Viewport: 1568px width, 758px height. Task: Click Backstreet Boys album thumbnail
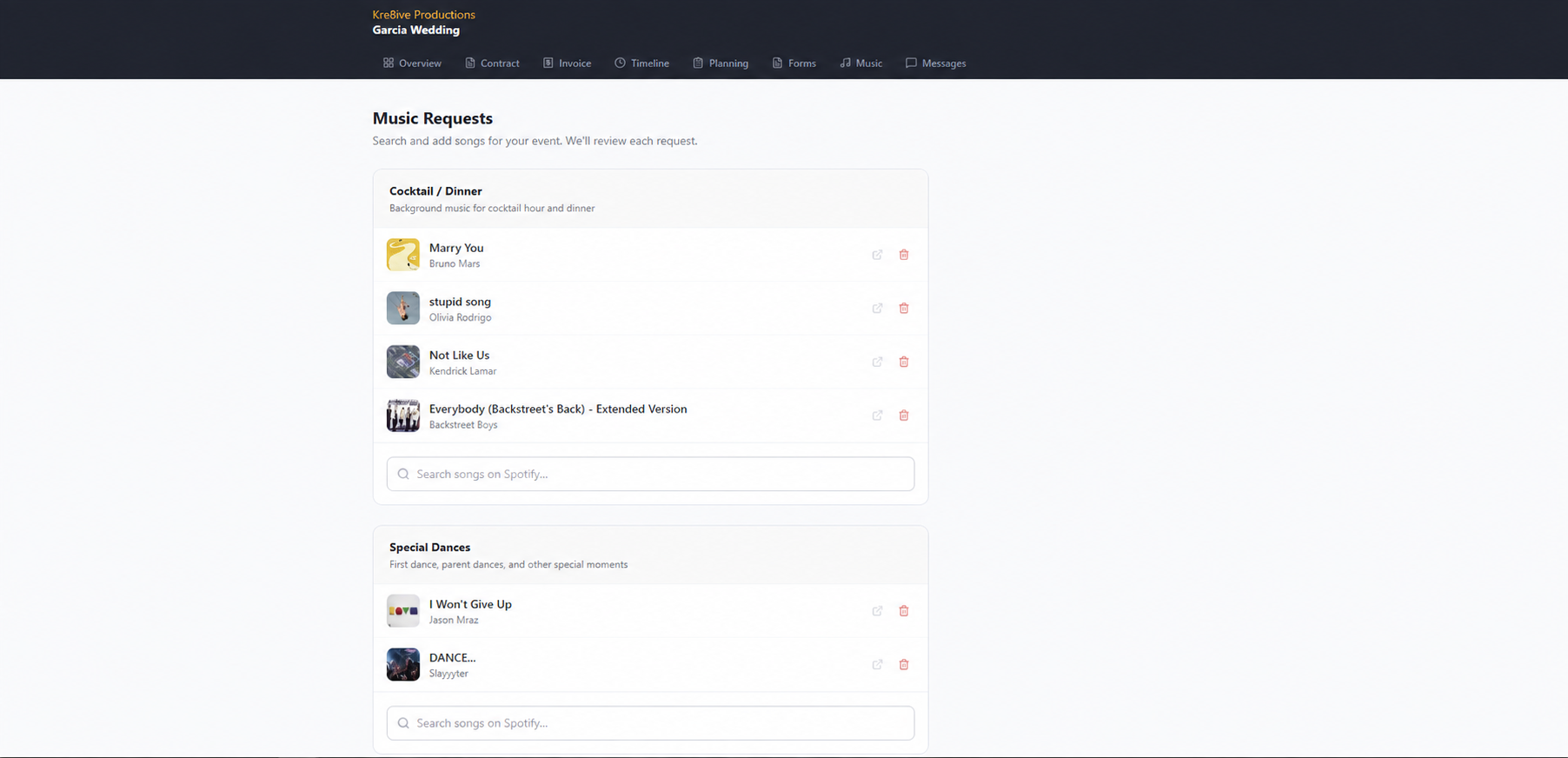point(403,416)
